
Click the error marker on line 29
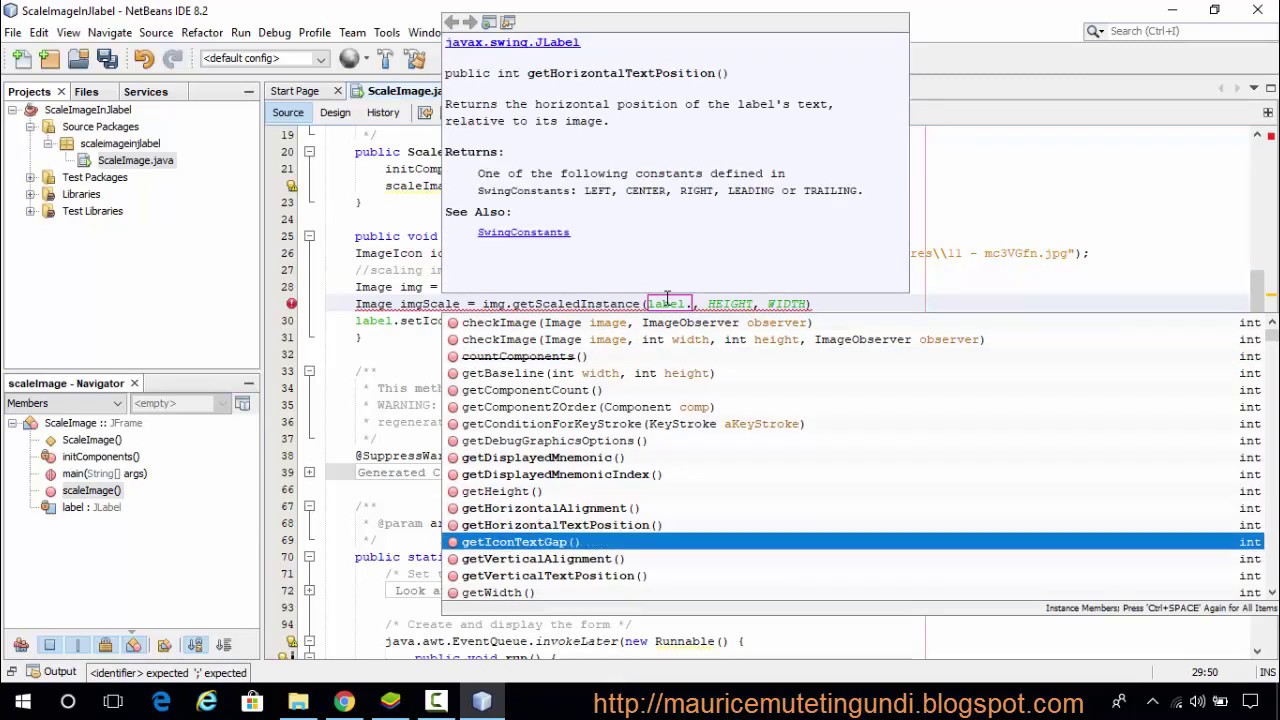pyautogui.click(x=291, y=304)
